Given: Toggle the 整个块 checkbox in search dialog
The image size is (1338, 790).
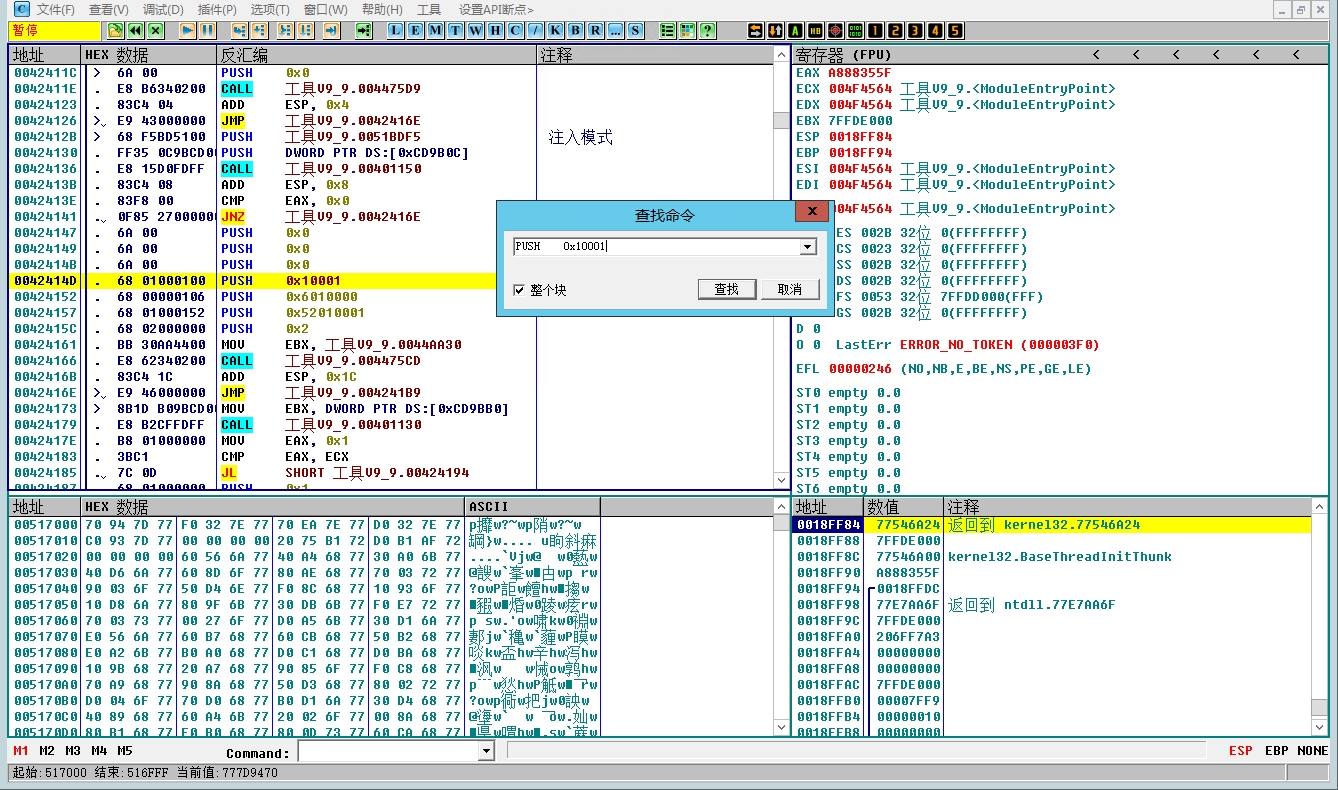Looking at the screenshot, I should [x=518, y=290].
